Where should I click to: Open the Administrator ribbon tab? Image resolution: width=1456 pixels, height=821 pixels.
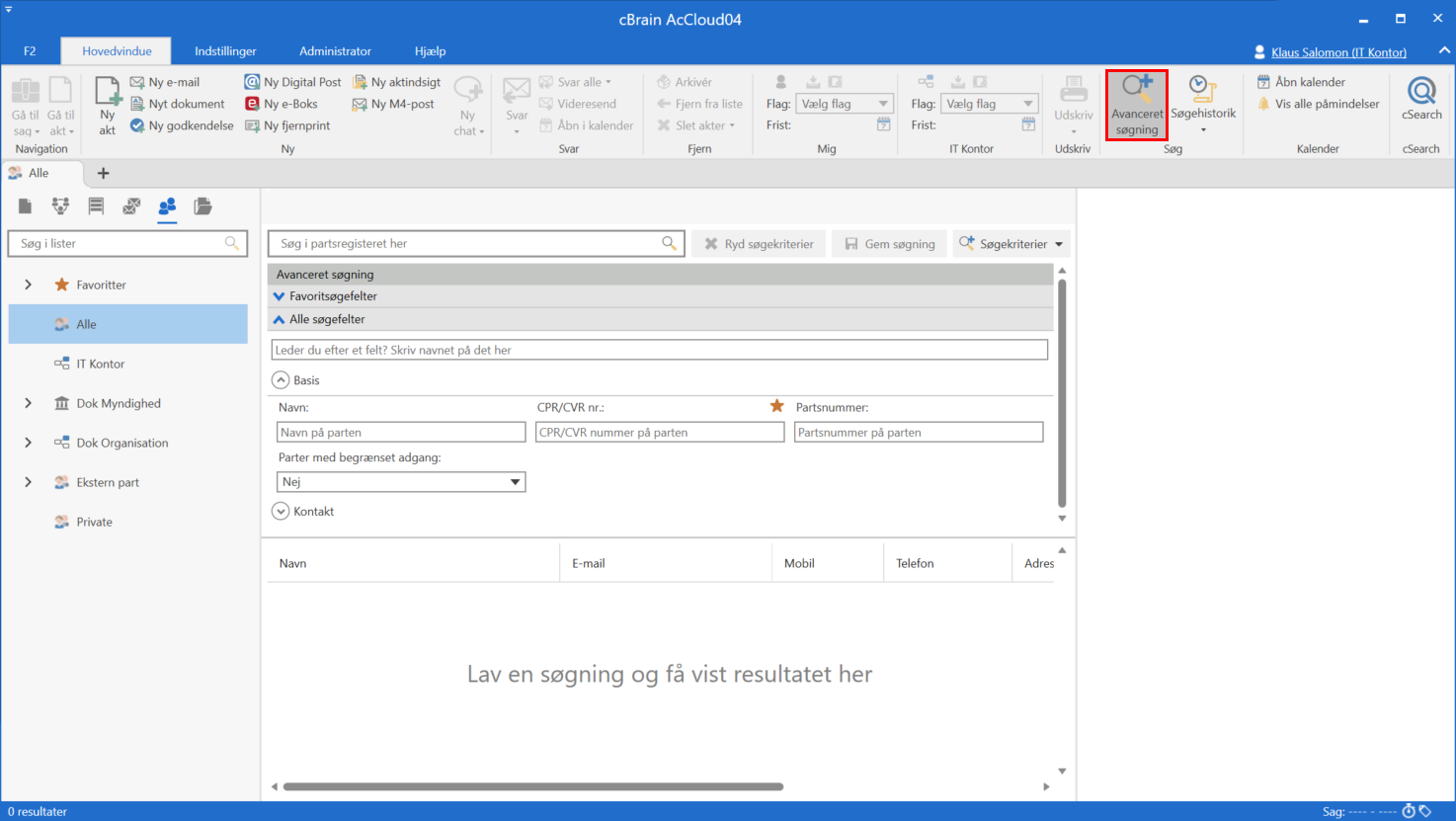(x=335, y=51)
